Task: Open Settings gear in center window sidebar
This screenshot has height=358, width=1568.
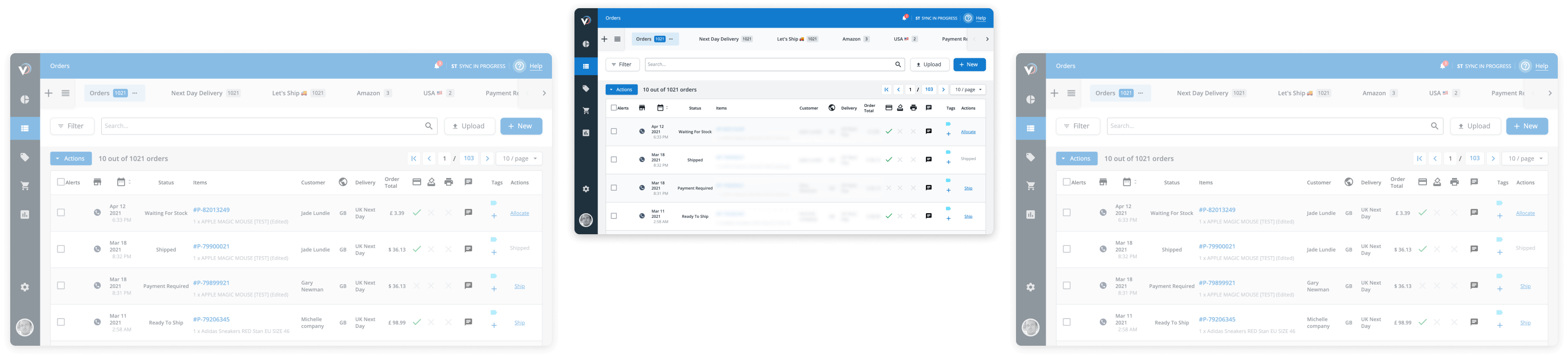Action: click(586, 189)
